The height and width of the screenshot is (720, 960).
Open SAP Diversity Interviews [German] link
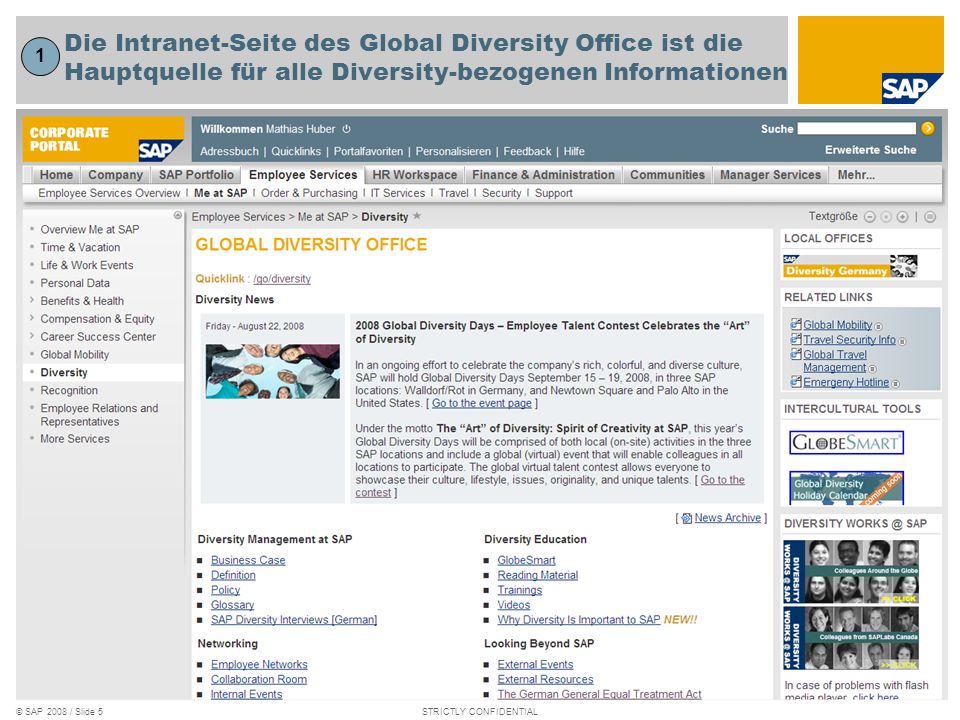pos(294,620)
